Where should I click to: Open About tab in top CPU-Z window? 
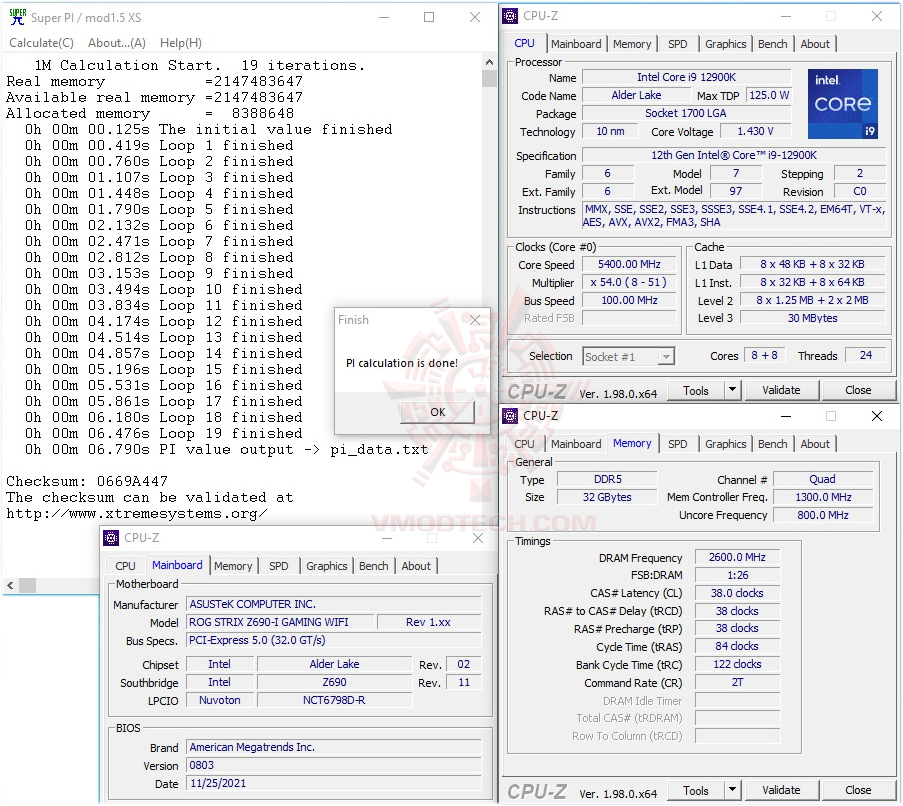815,44
